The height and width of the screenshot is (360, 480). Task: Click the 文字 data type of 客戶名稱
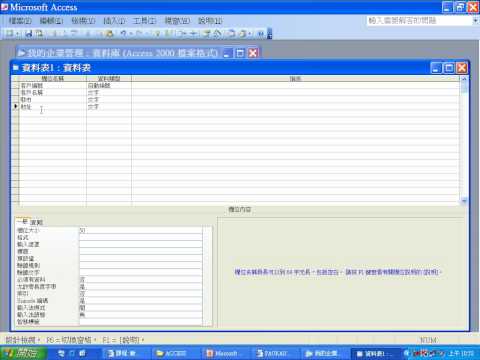click(x=109, y=93)
